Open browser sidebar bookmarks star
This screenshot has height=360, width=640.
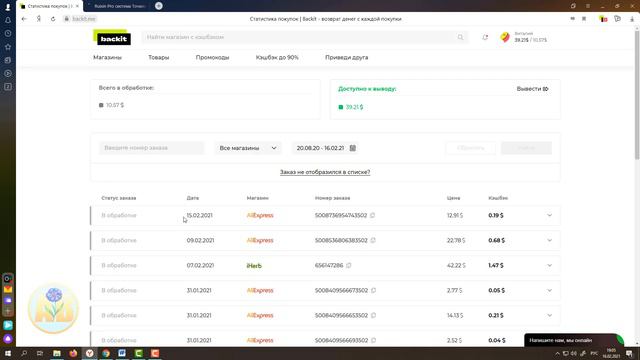[8, 47]
